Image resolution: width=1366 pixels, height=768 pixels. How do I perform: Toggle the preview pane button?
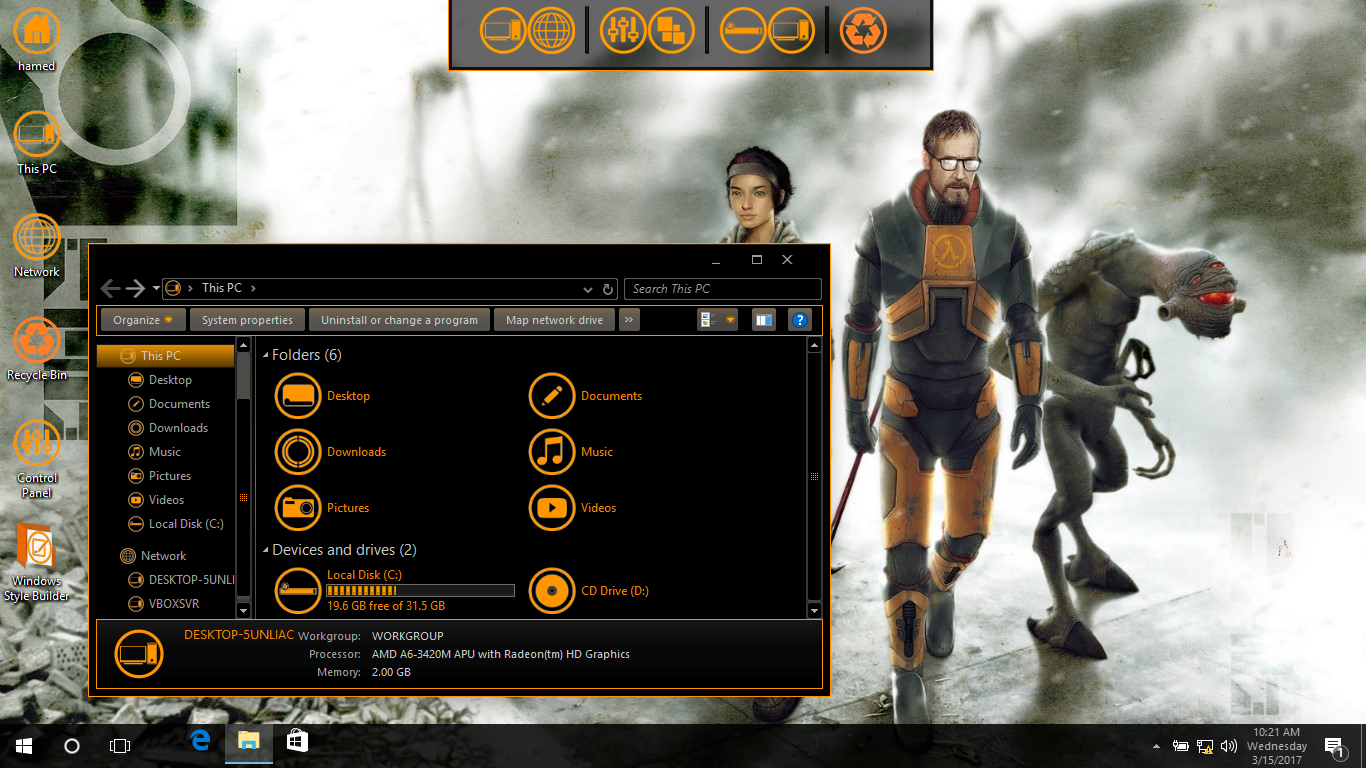764,320
